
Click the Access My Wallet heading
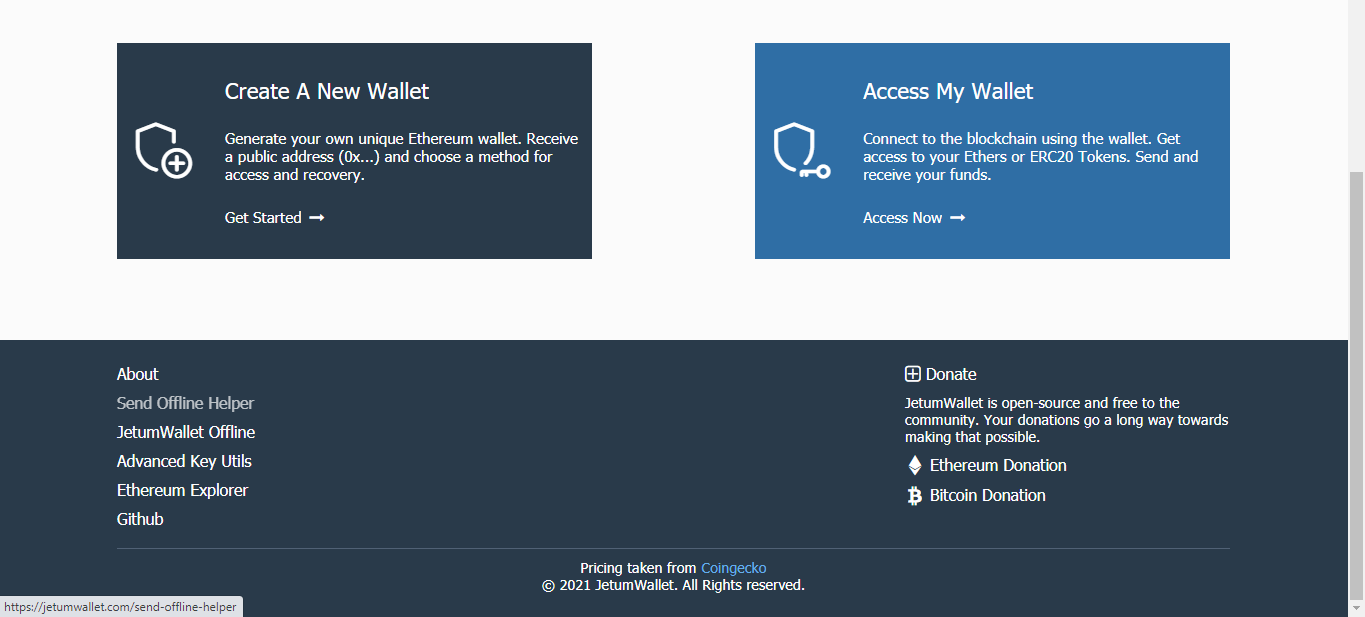(x=948, y=91)
